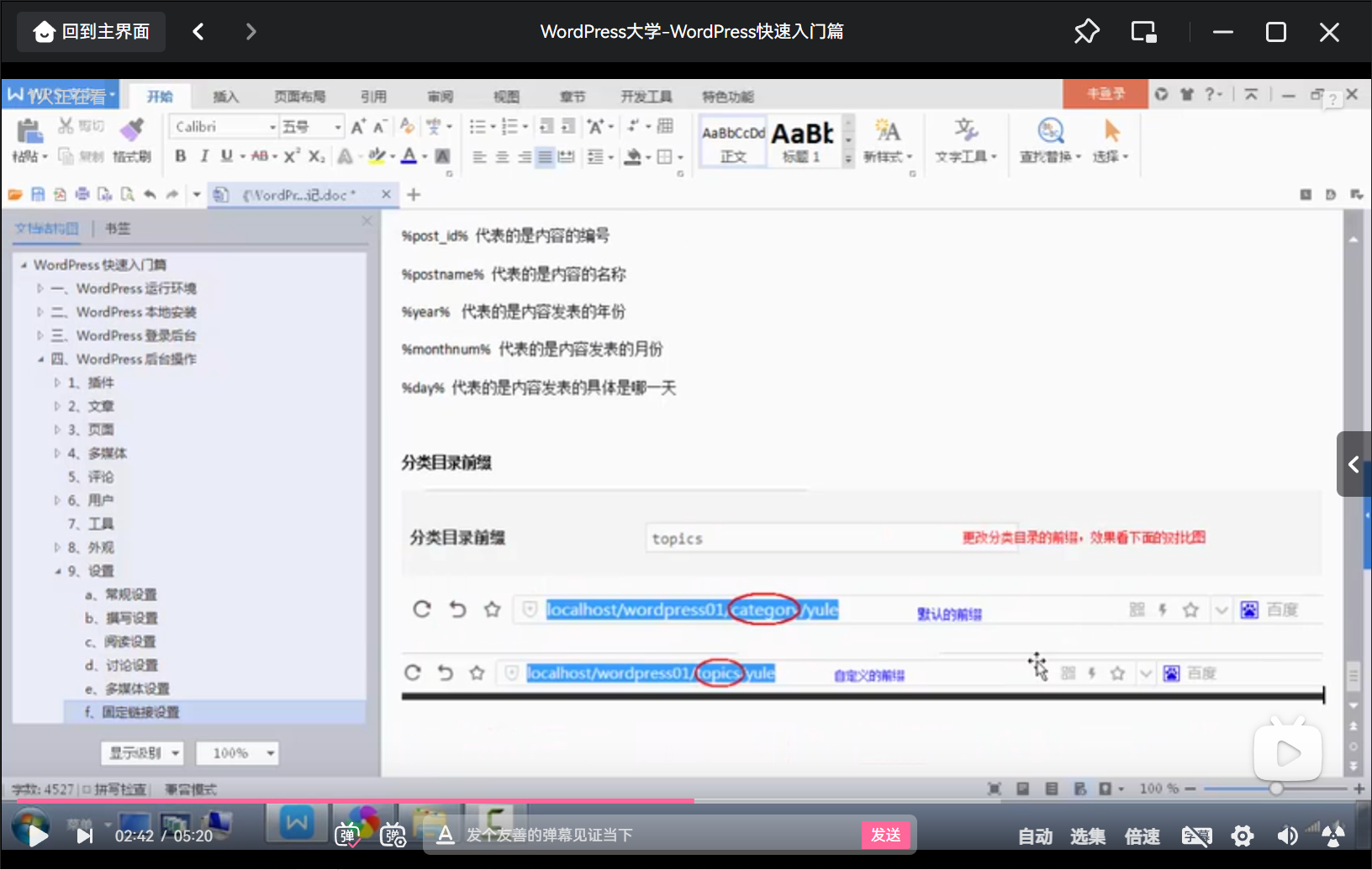Image resolution: width=1372 pixels, height=870 pixels.
Task: Toggle Subscript X₂ formatting
Action: point(316,156)
